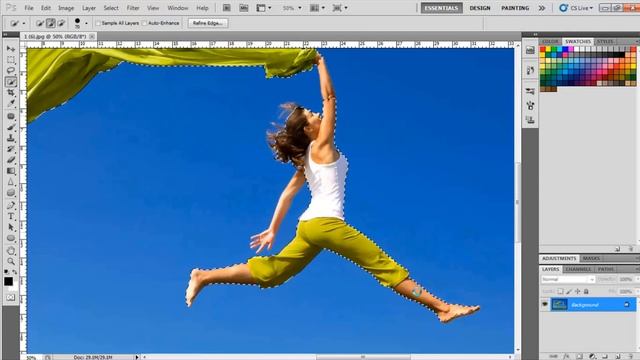Switch to Painting workspace
640x360 pixels.
click(515, 8)
